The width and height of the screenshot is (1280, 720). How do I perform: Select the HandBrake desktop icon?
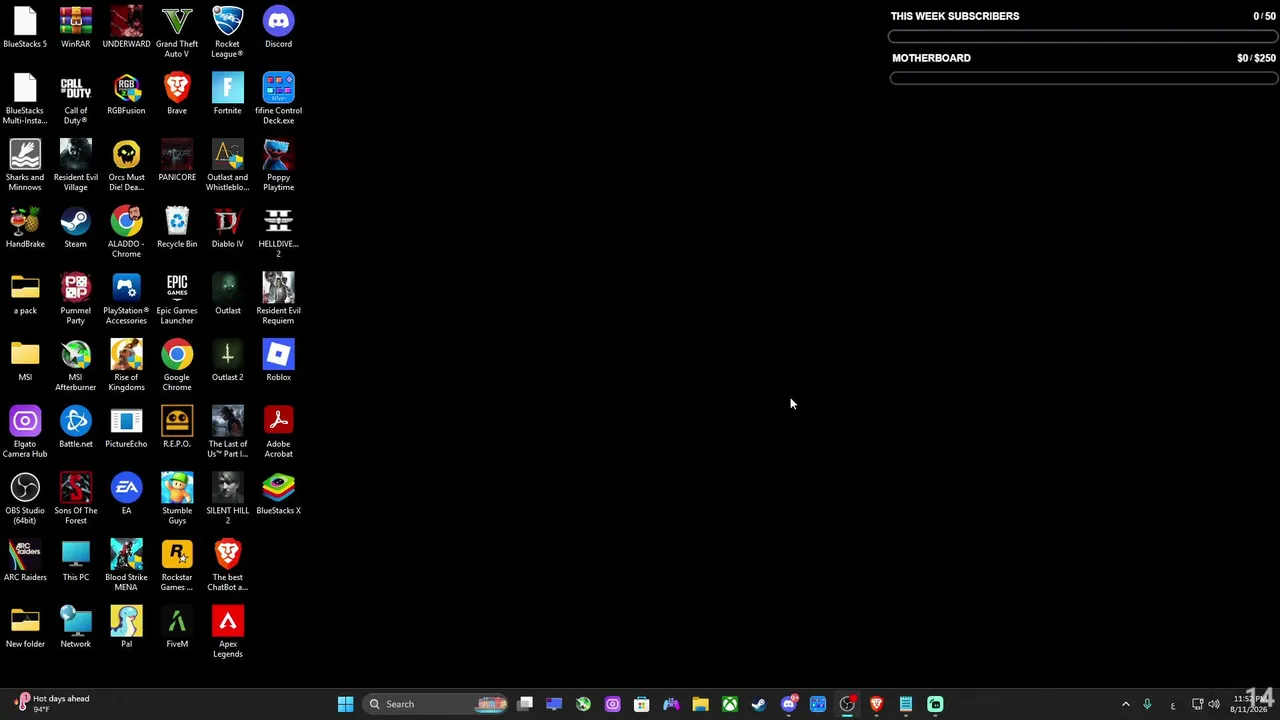click(x=25, y=228)
